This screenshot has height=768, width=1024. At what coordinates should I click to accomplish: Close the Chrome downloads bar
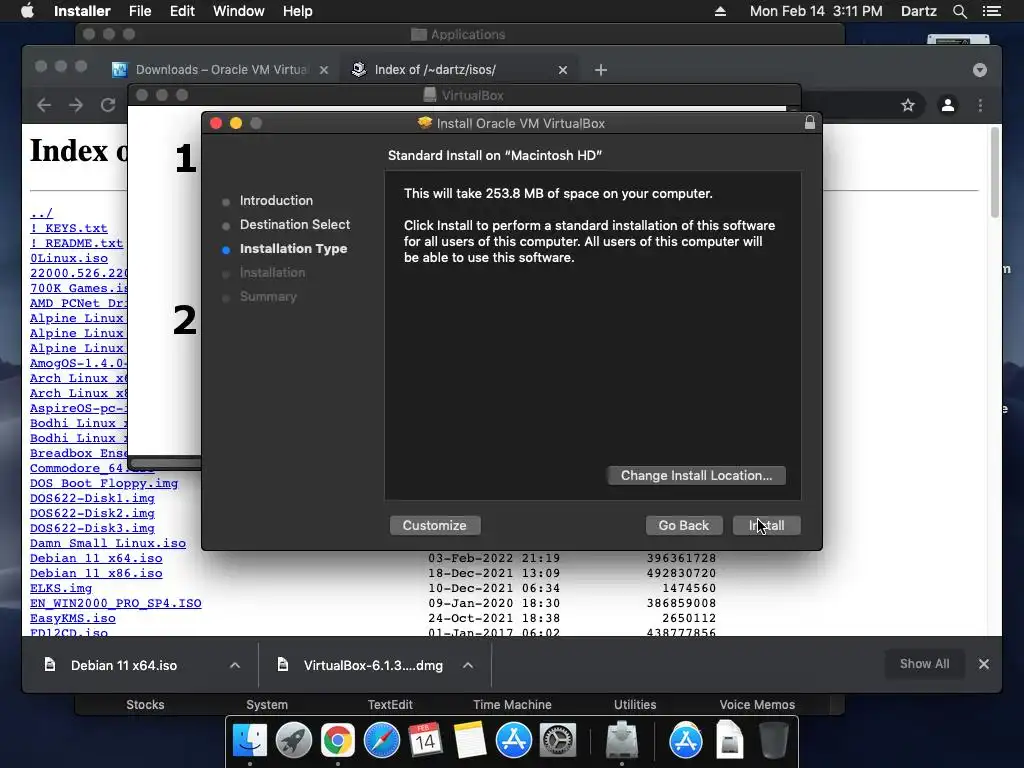click(x=984, y=664)
